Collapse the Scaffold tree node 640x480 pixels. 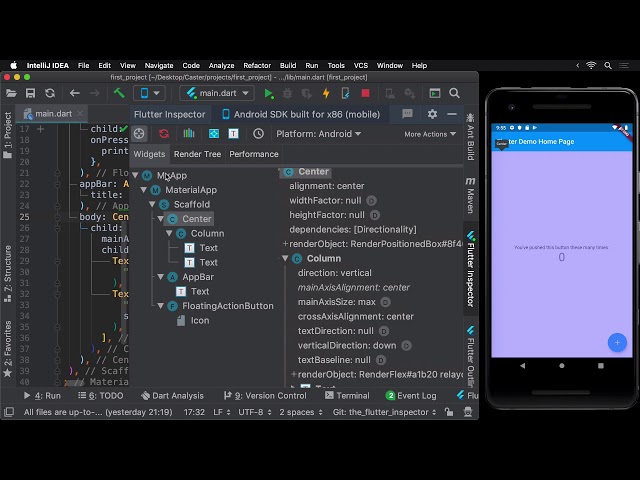tap(152, 204)
